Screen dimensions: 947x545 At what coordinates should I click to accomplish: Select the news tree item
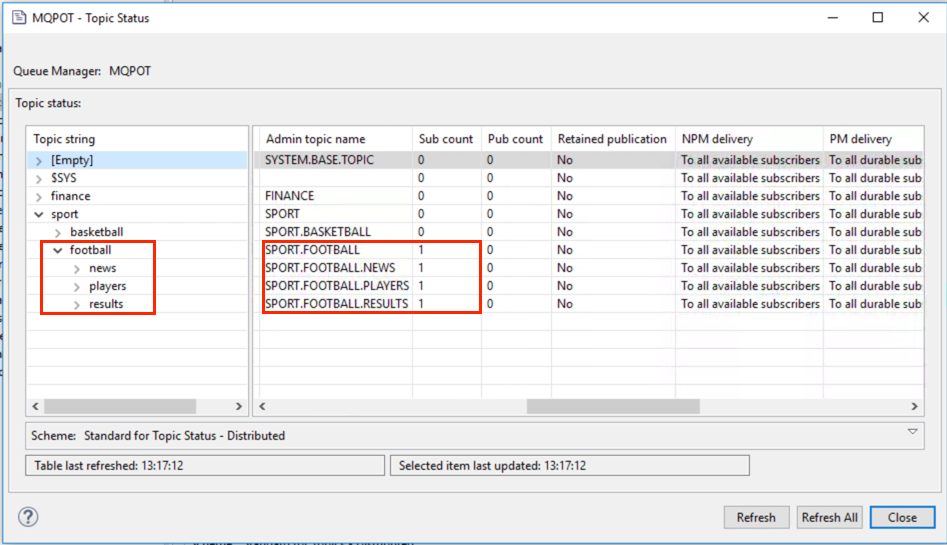pos(103,268)
